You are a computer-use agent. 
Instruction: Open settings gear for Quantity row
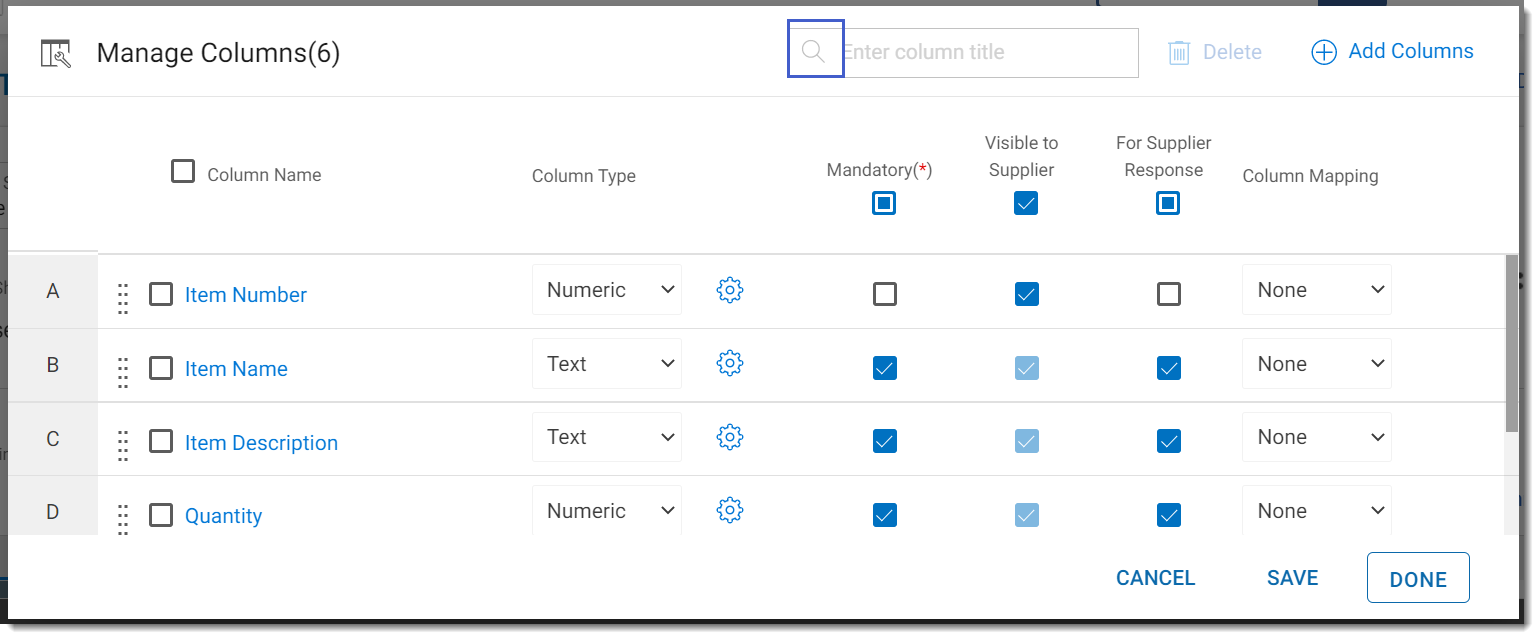click(x=730, y=510)
